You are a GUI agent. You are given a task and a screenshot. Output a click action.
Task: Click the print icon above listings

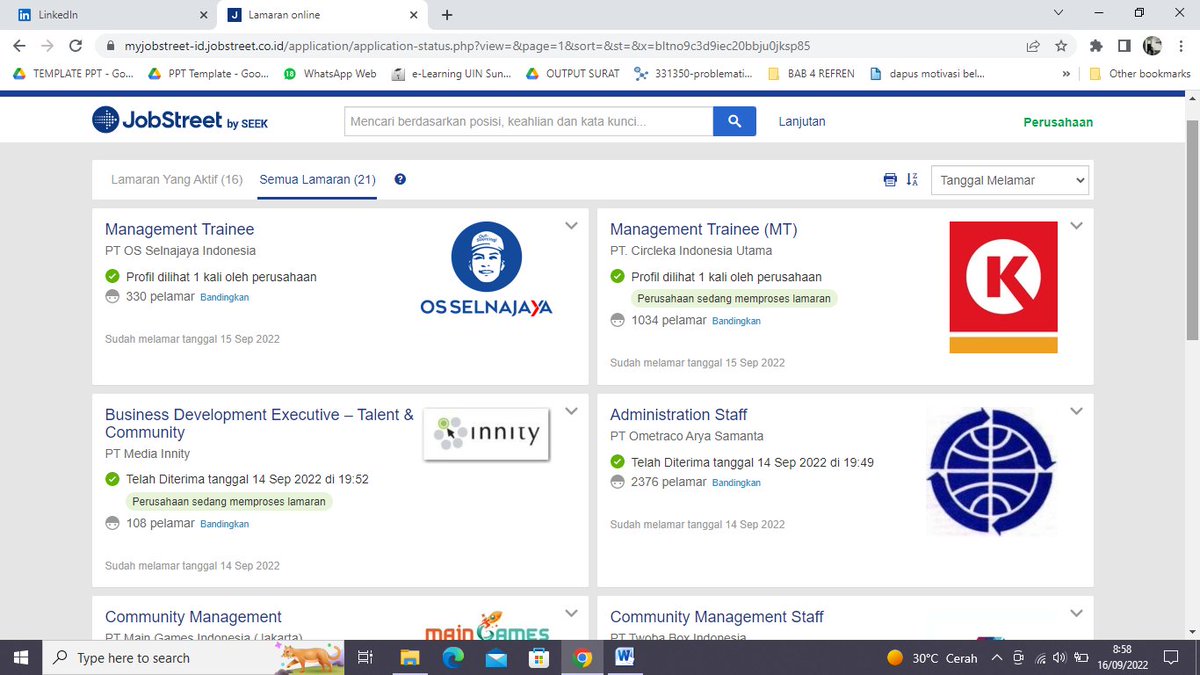[x=890, y=180]
